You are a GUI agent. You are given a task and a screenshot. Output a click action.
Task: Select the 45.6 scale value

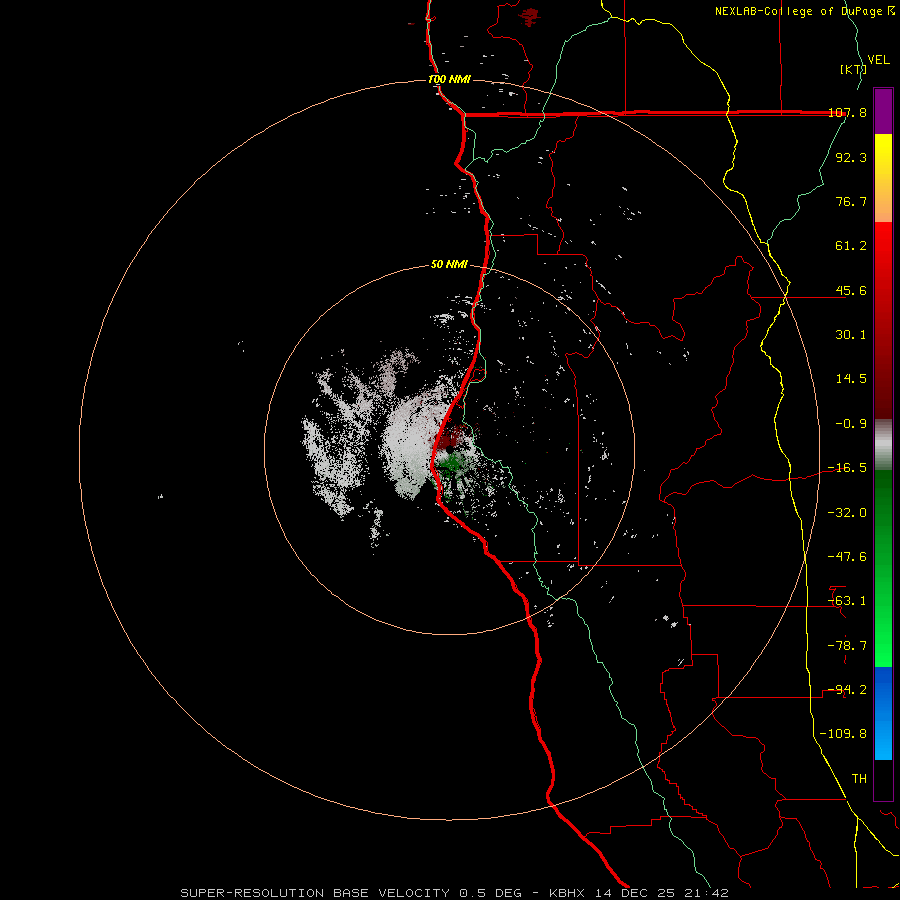[851, 290]
